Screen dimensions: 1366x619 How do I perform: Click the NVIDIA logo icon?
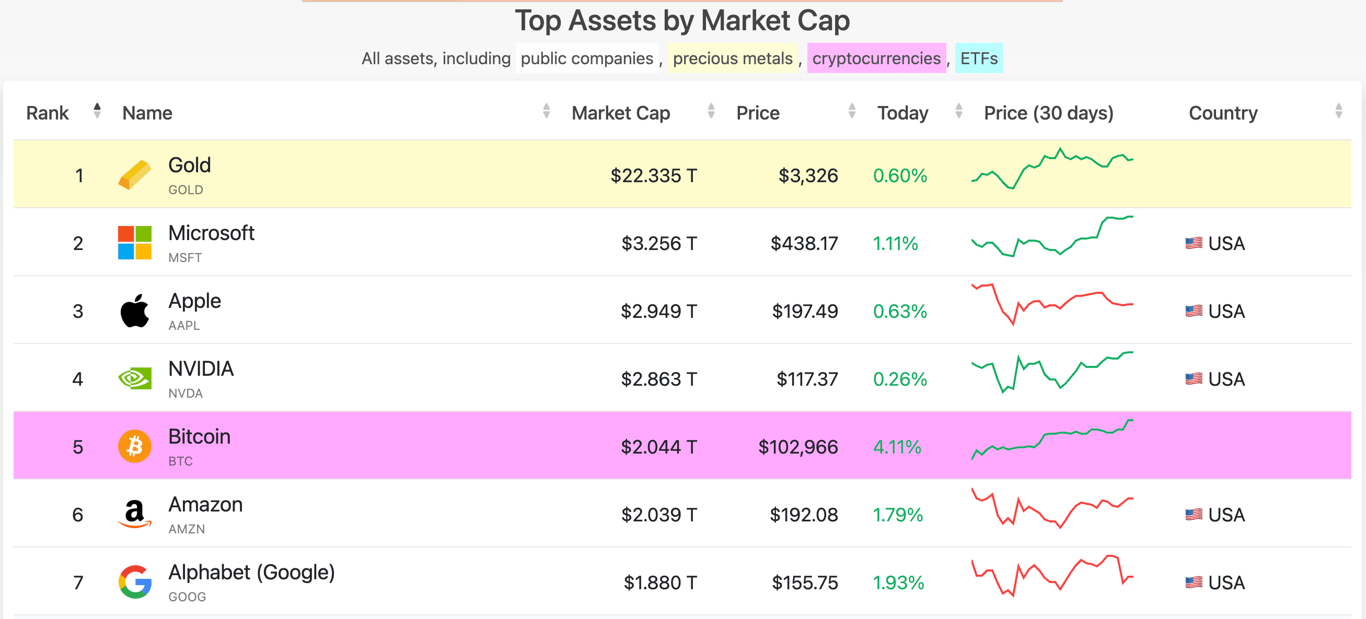(x=135, y=379)
